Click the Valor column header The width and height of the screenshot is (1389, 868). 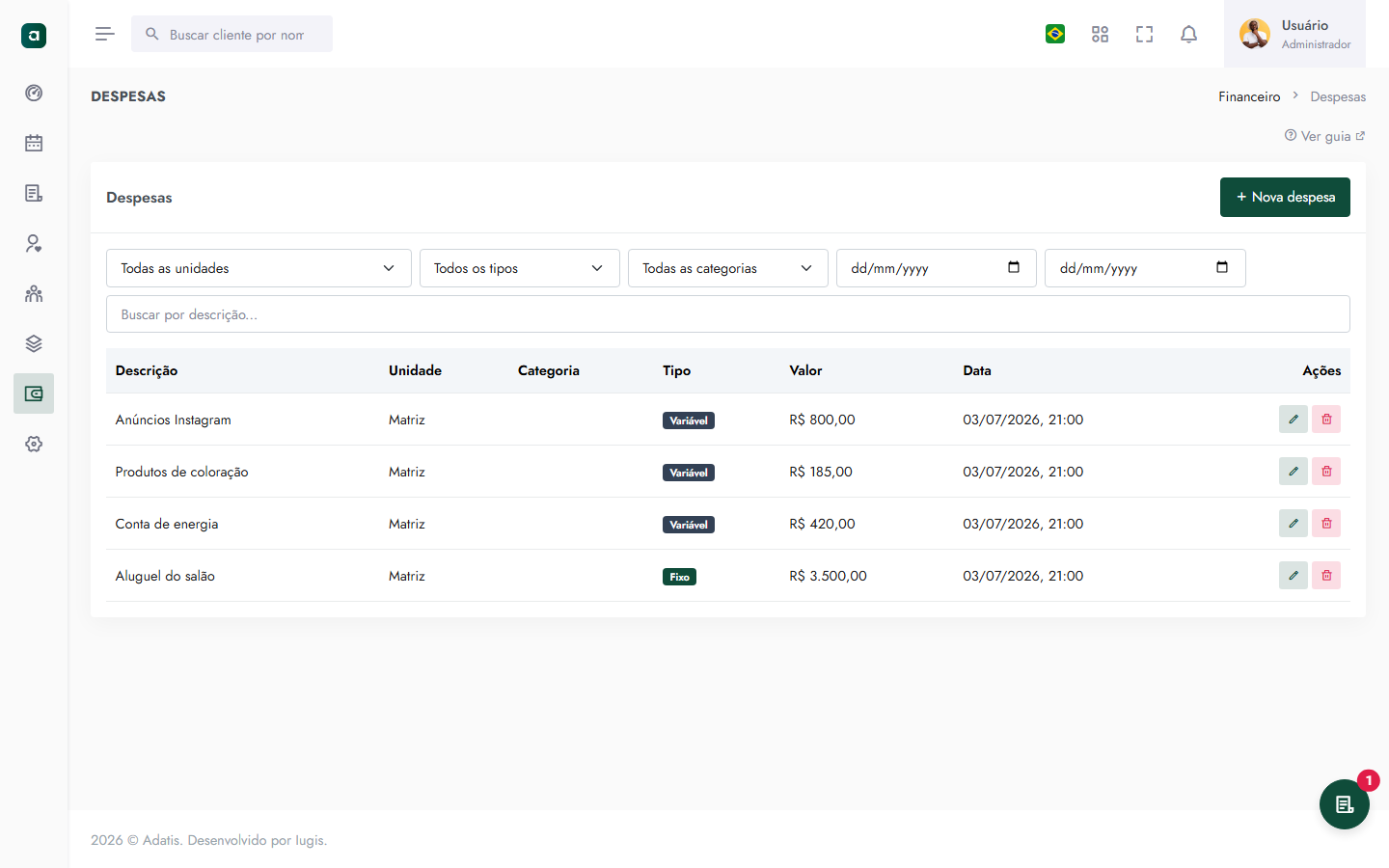(805, 370)
